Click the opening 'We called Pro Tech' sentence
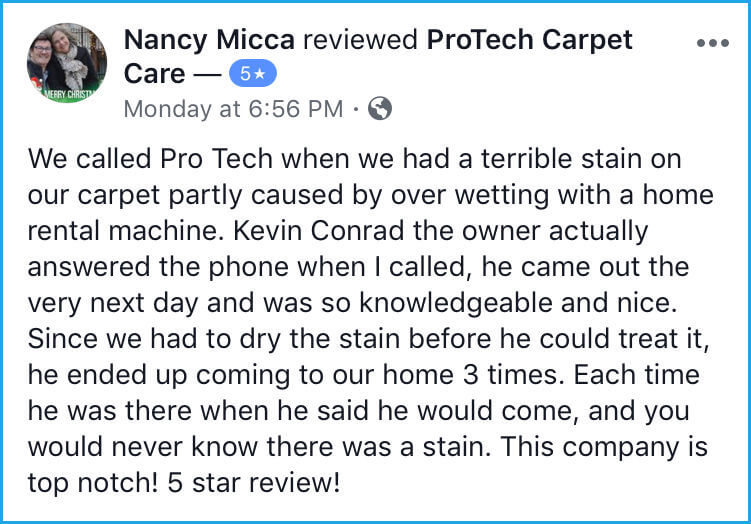The image size is (751, 524). [x=150, y=159]
